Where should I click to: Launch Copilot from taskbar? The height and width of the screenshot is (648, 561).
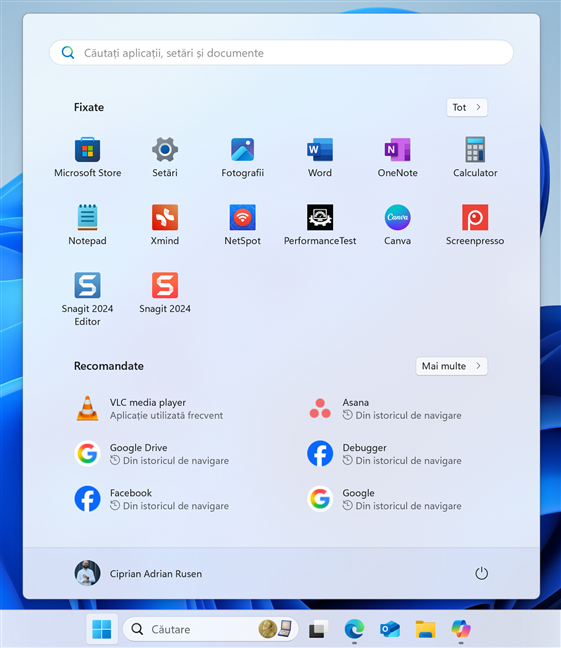[x=461, y=629]
